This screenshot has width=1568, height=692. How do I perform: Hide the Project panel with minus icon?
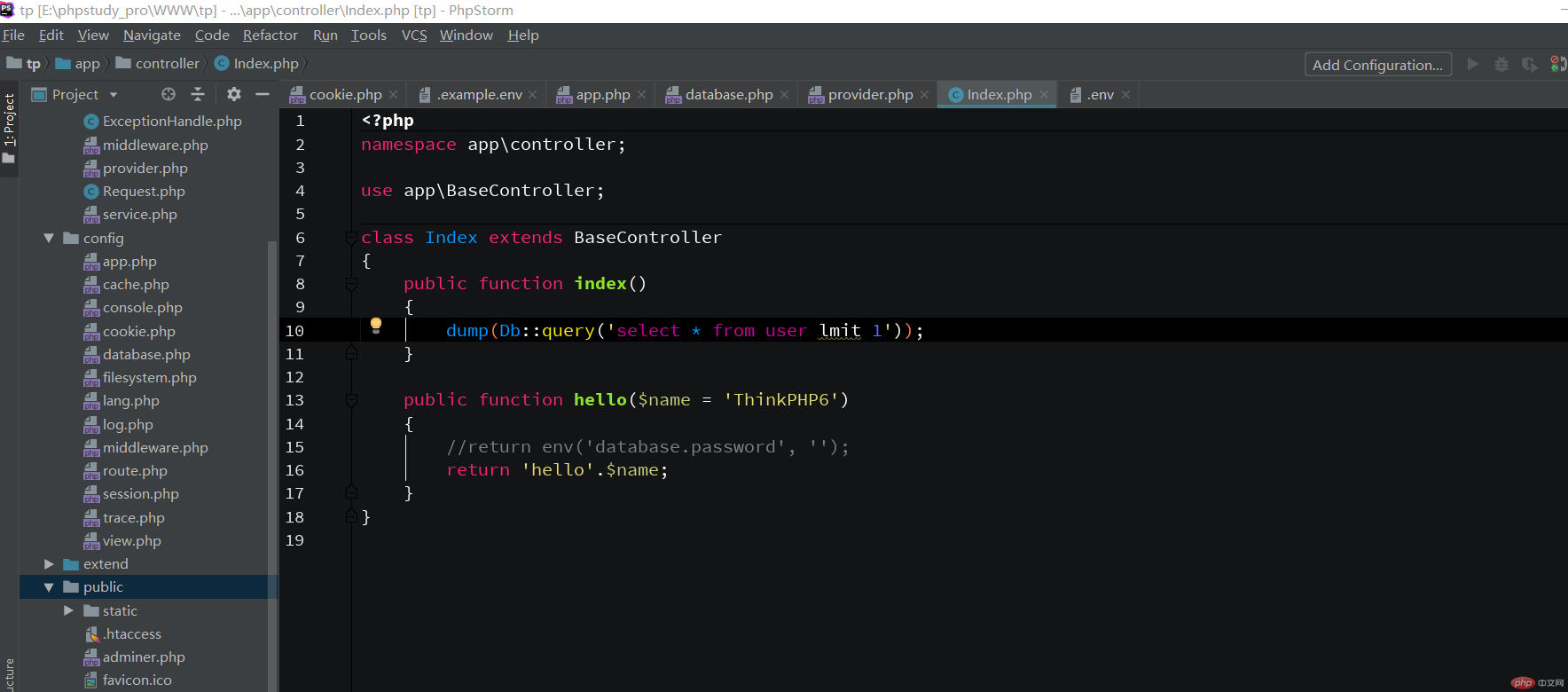(x=263, y=94)
